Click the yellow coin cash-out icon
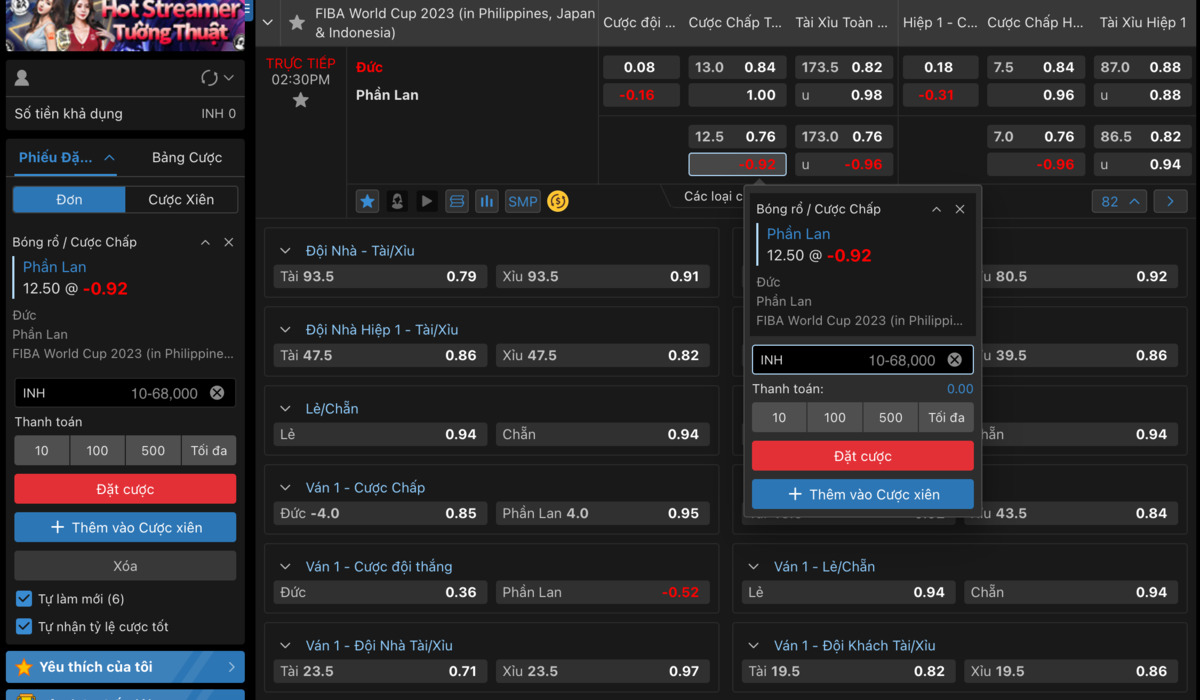 click(558, 201)
